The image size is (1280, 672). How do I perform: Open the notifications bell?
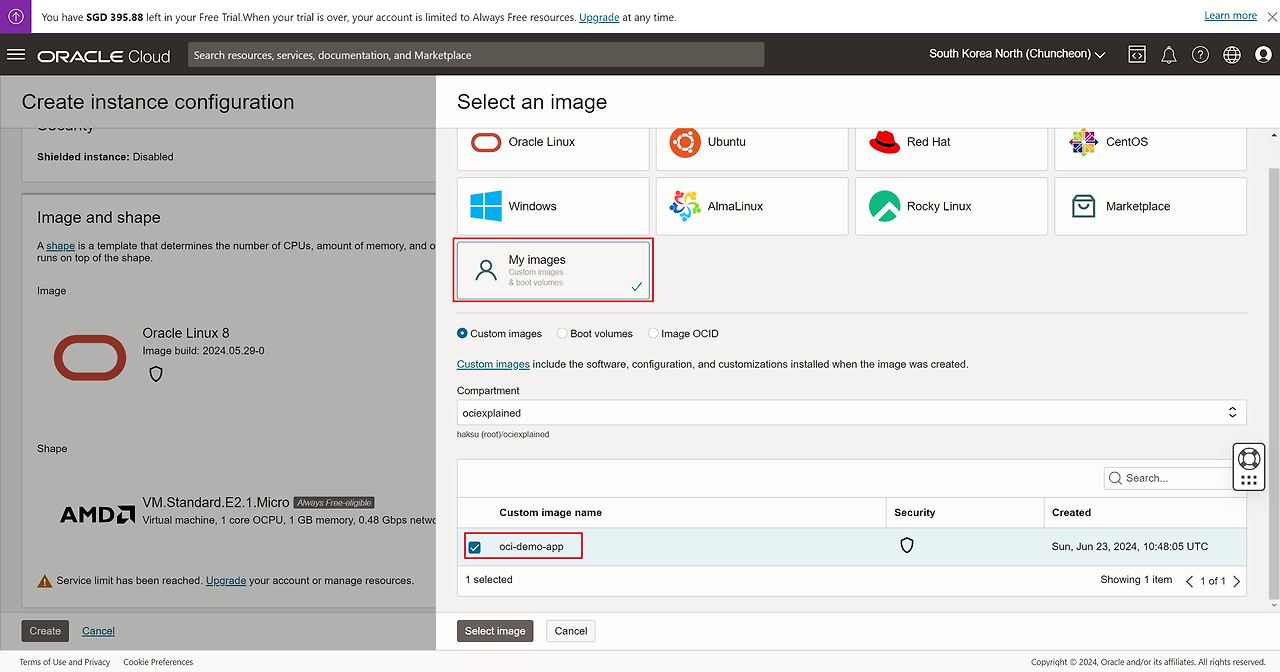pos(1168,55)
